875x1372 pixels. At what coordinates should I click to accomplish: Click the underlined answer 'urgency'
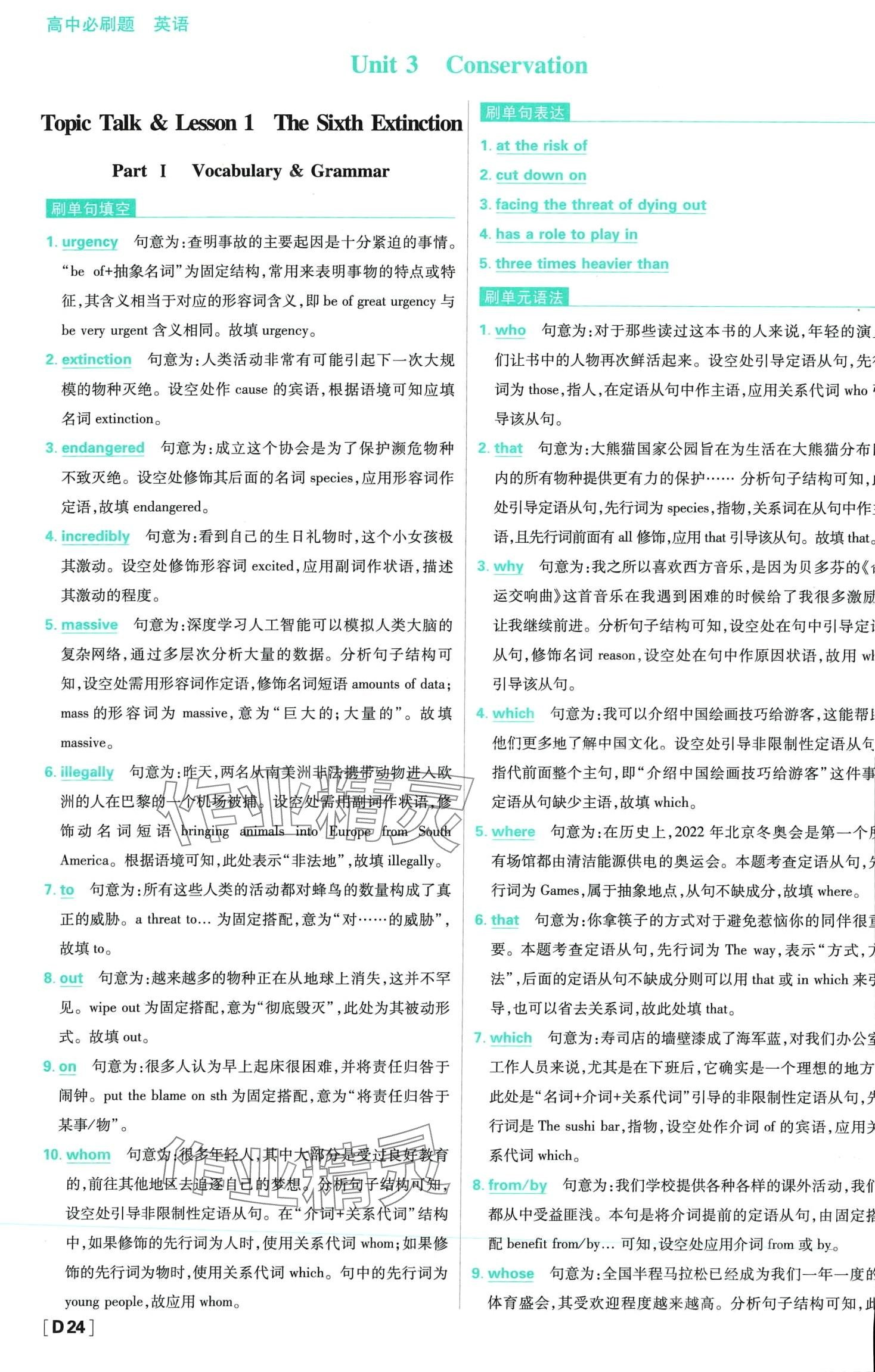(x=89, y=242)
